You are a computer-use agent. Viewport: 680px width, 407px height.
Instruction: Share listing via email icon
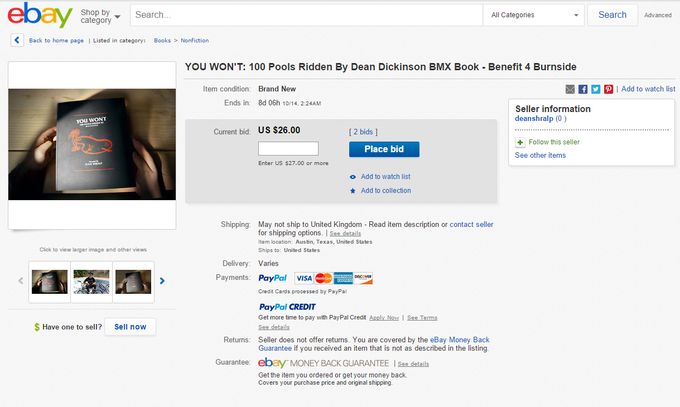tap(571, 89)
